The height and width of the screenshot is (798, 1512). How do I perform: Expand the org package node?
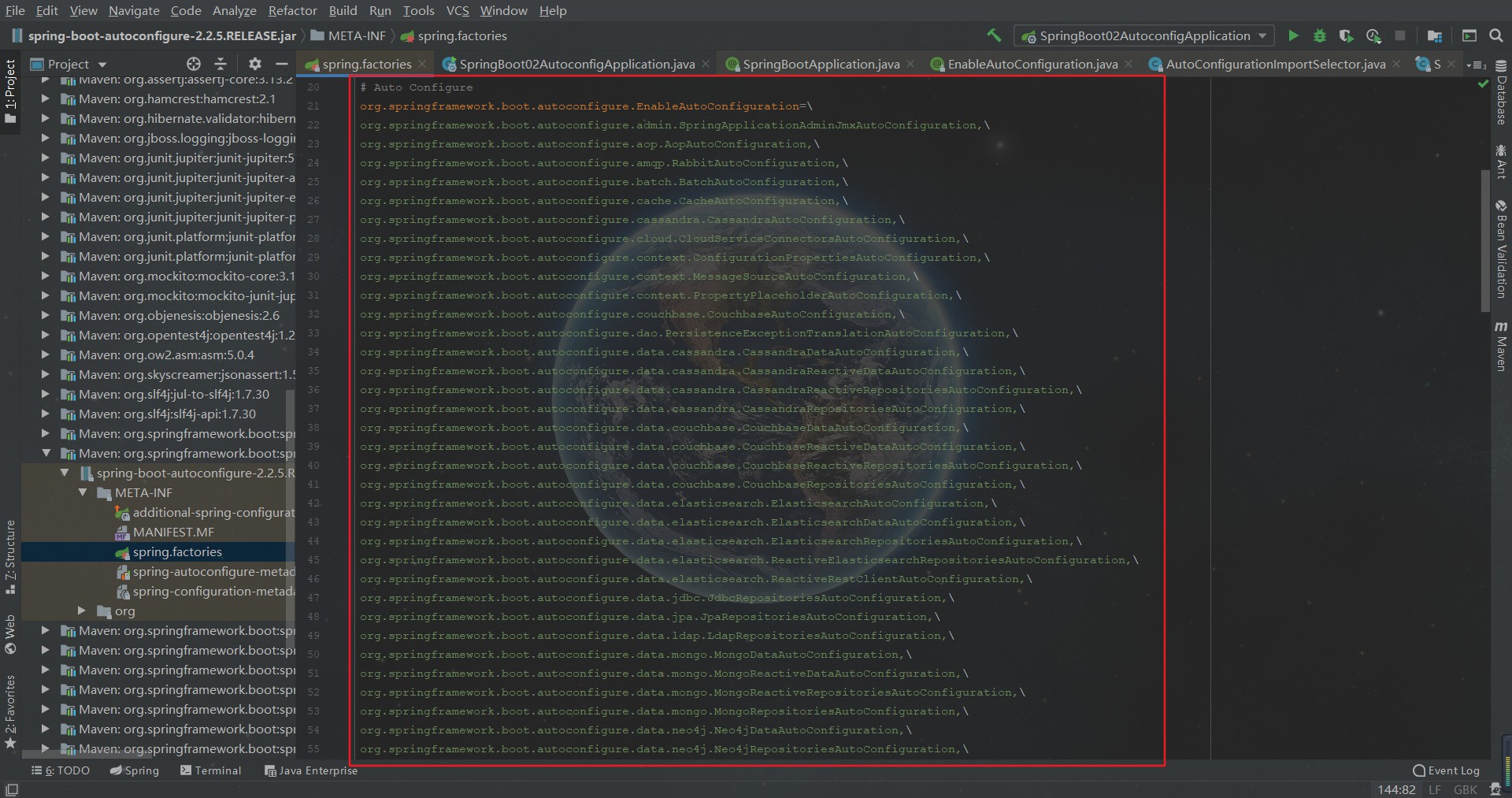(82, 611)
